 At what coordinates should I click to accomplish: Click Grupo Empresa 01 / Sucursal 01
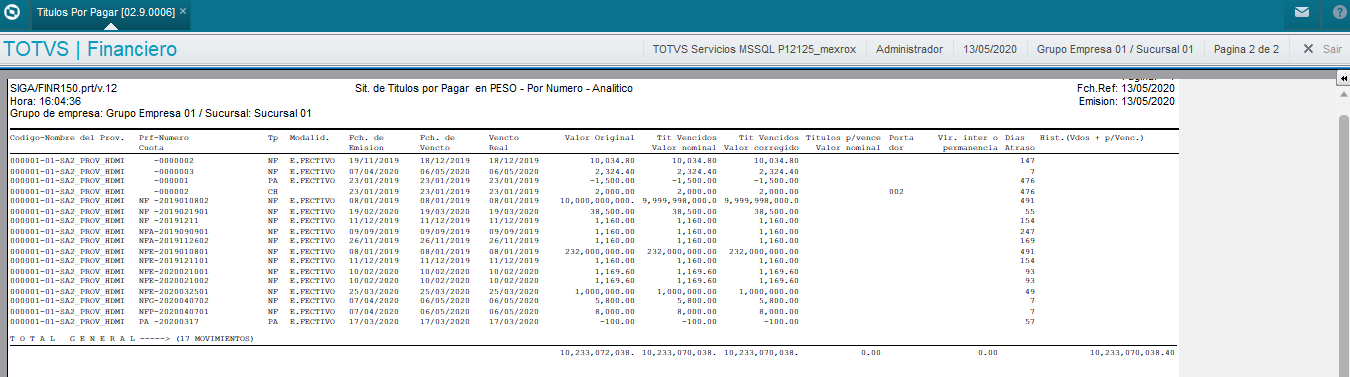point(1115,48)
